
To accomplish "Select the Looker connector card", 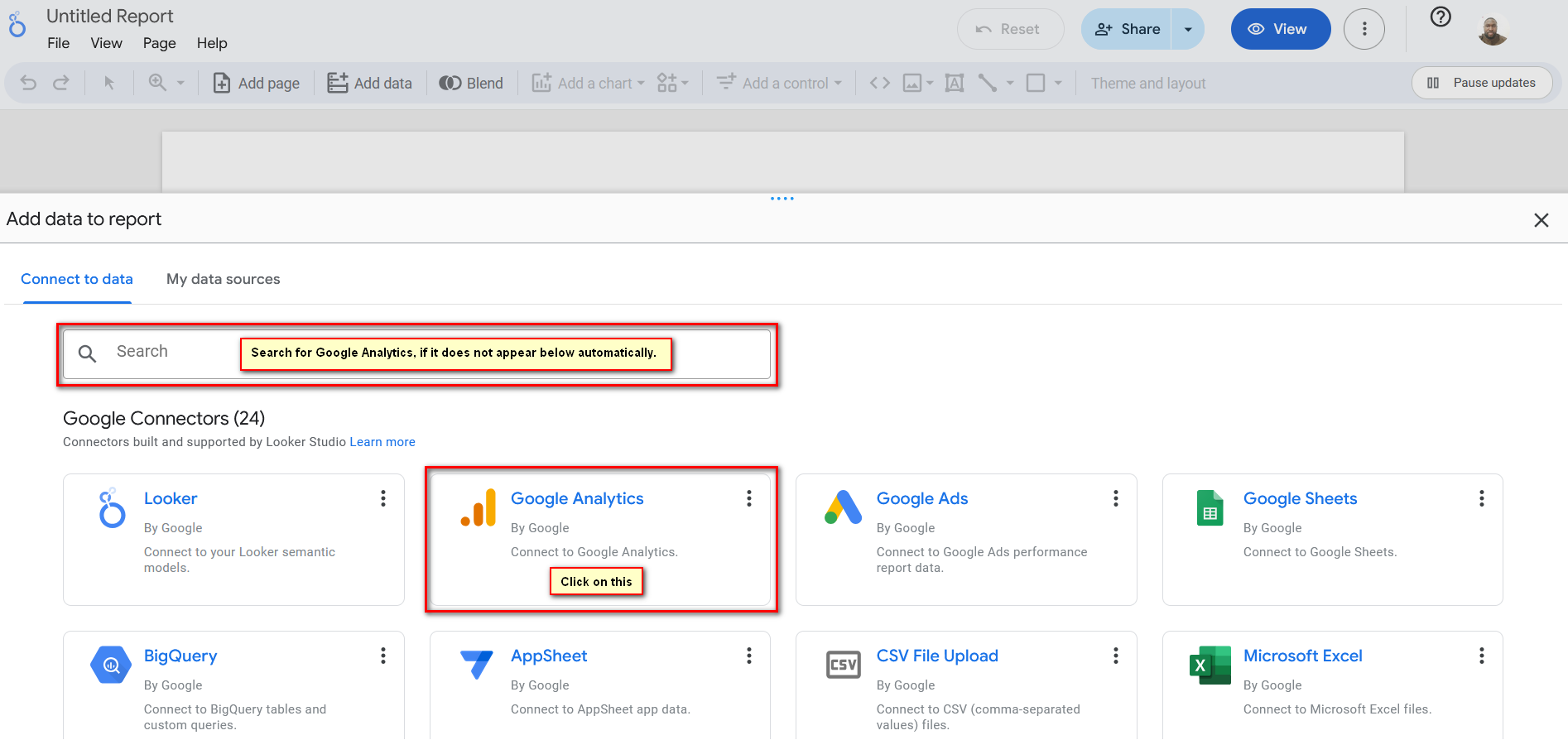I will [x=233, y=540].
